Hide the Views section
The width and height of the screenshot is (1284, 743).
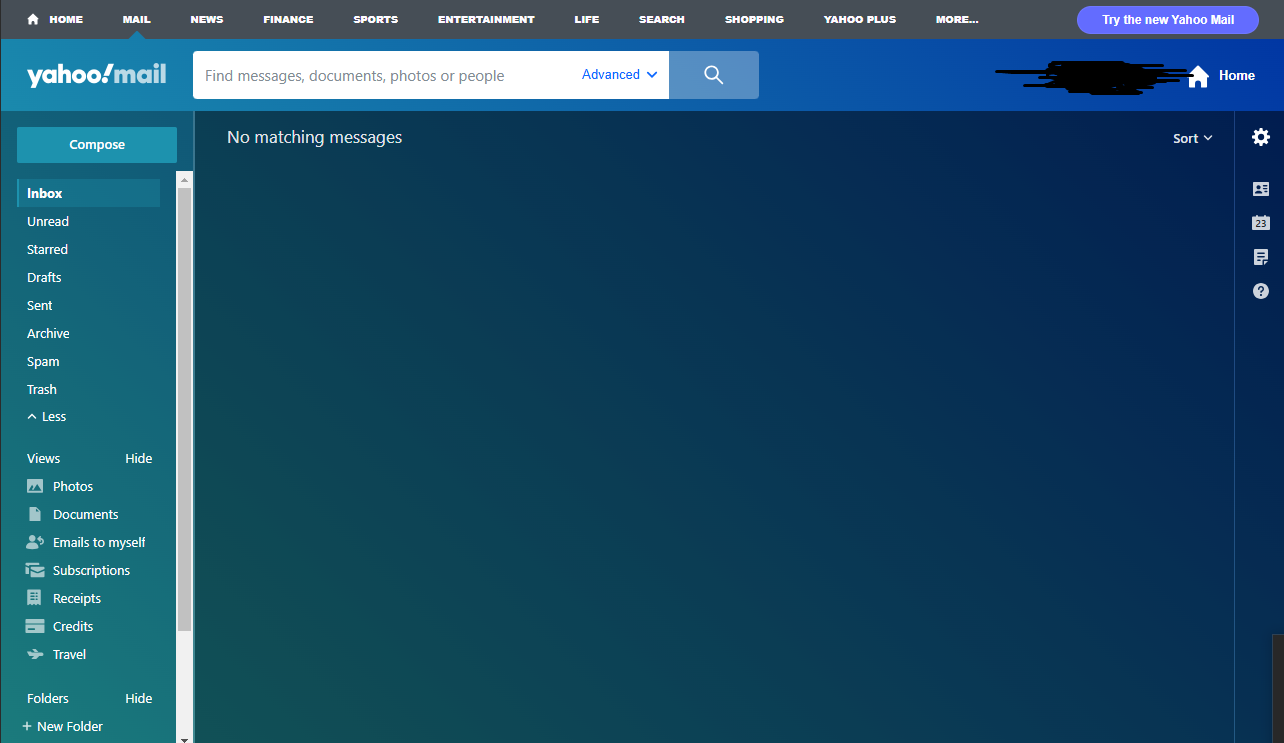[139, 458]
